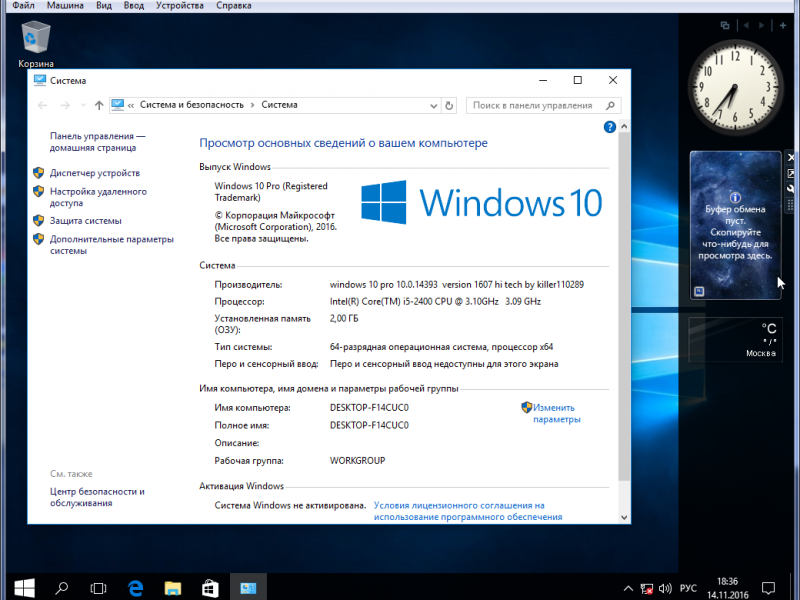Click the Система window title bar icon
The image size is (800, 600).
coord(39,80)
